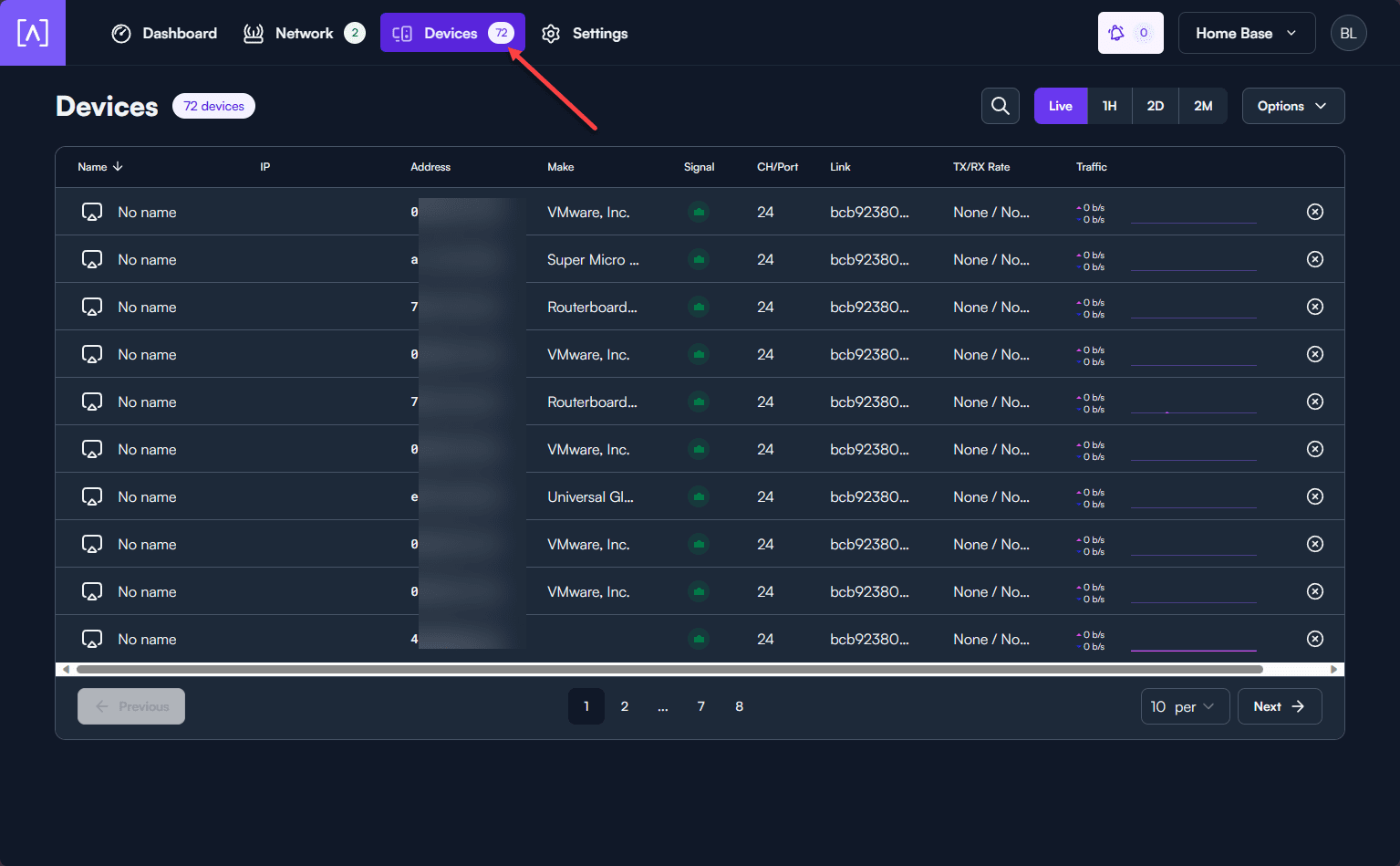Click the traffic graph in the Universal Gl... row

1194,497
